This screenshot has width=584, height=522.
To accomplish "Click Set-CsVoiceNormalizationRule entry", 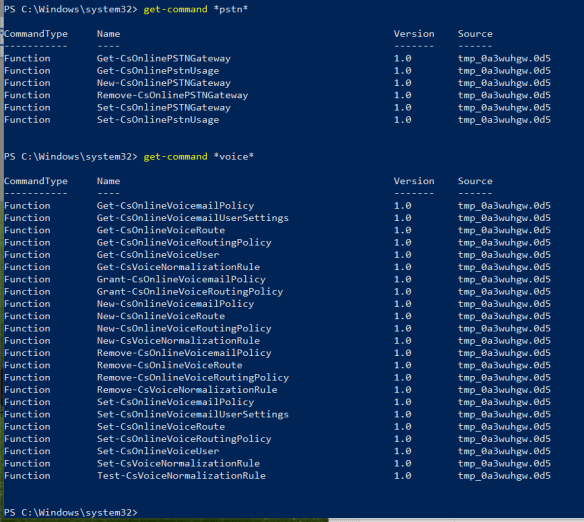I will tap(178, 464).
